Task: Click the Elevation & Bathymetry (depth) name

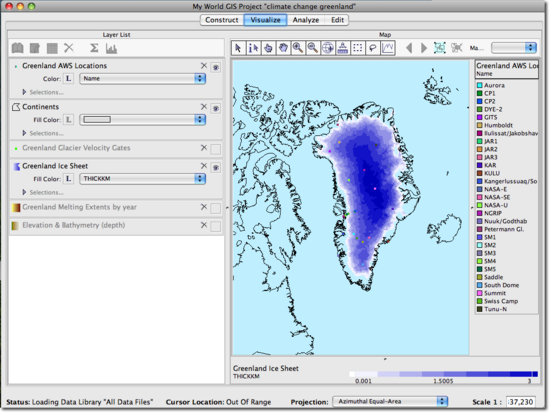Action: [x=73, y=225]
